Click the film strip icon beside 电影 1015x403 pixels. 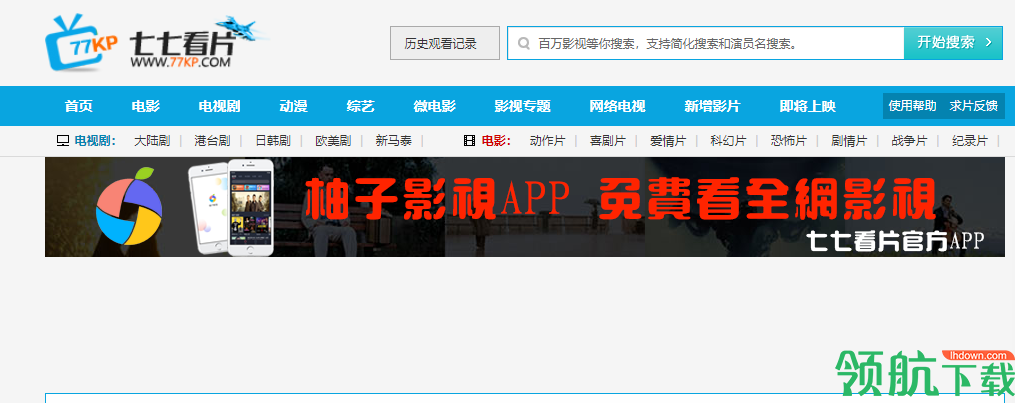(469, 140)
